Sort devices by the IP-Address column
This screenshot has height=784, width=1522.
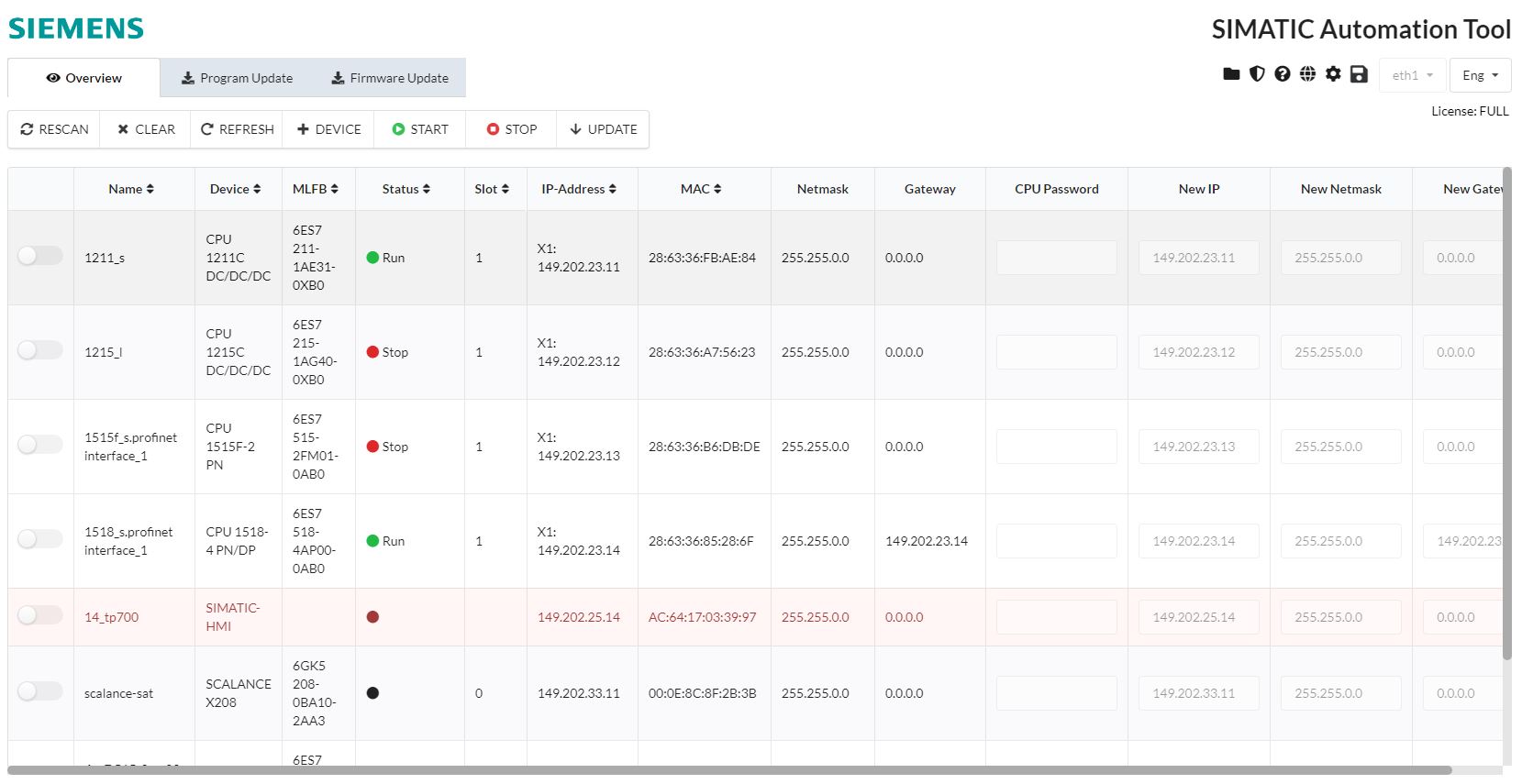tap(578, 189)
